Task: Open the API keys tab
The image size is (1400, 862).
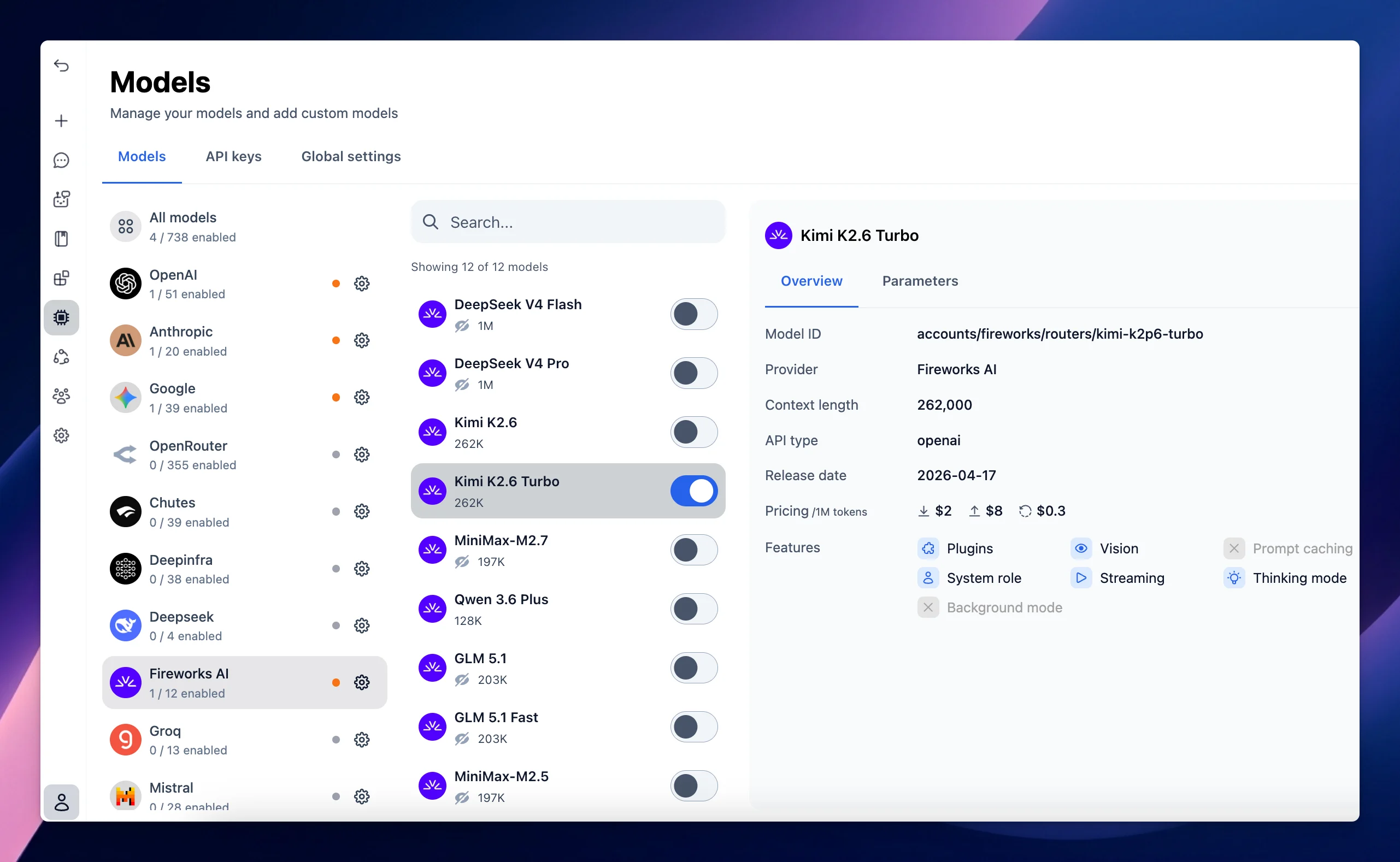Action: pos(233,156)
